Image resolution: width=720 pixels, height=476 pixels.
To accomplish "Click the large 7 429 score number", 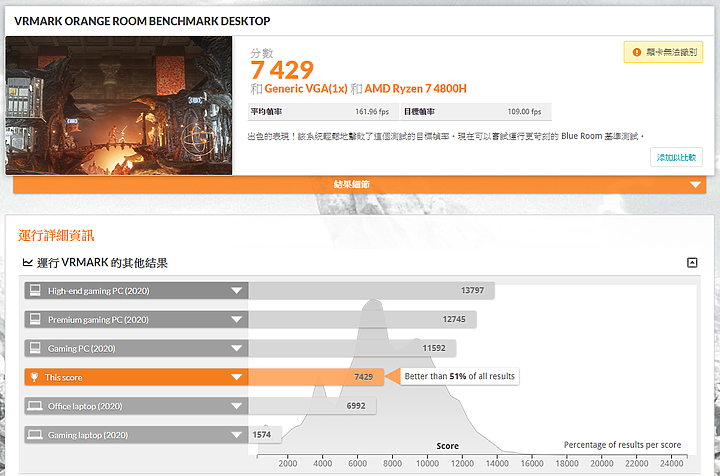I will [282, 70].
